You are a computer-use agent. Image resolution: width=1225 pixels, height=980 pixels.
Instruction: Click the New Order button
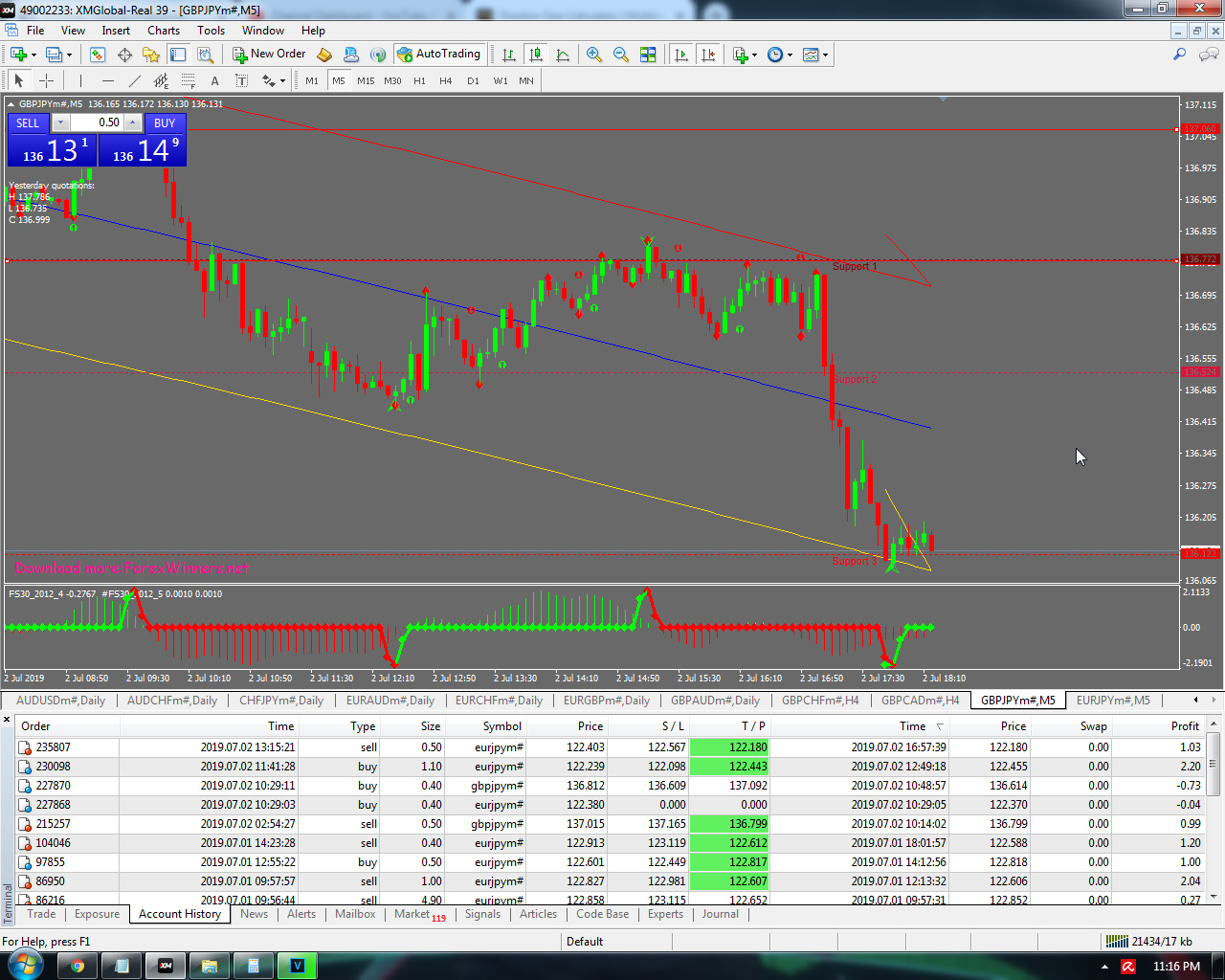tap(269, 55)
